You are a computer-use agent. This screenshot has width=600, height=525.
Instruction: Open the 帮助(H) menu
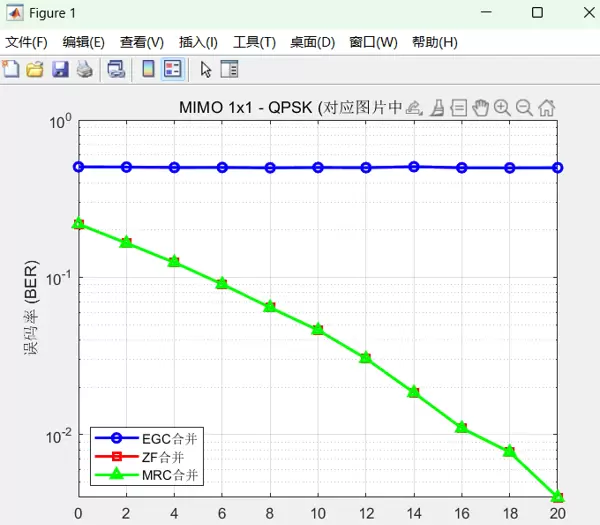point(434,42)
